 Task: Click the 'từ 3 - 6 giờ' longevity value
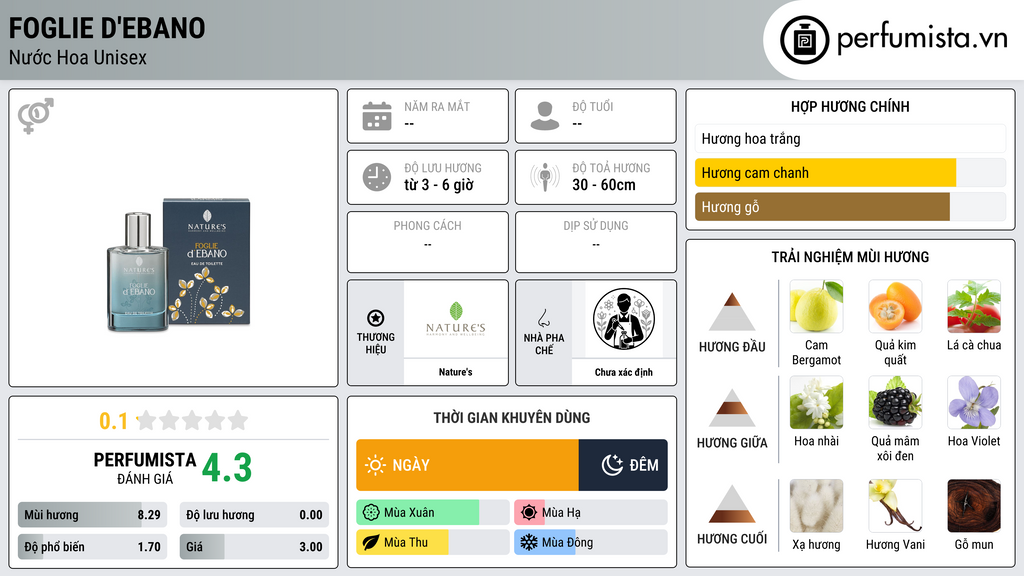click(x=439, y=185)
